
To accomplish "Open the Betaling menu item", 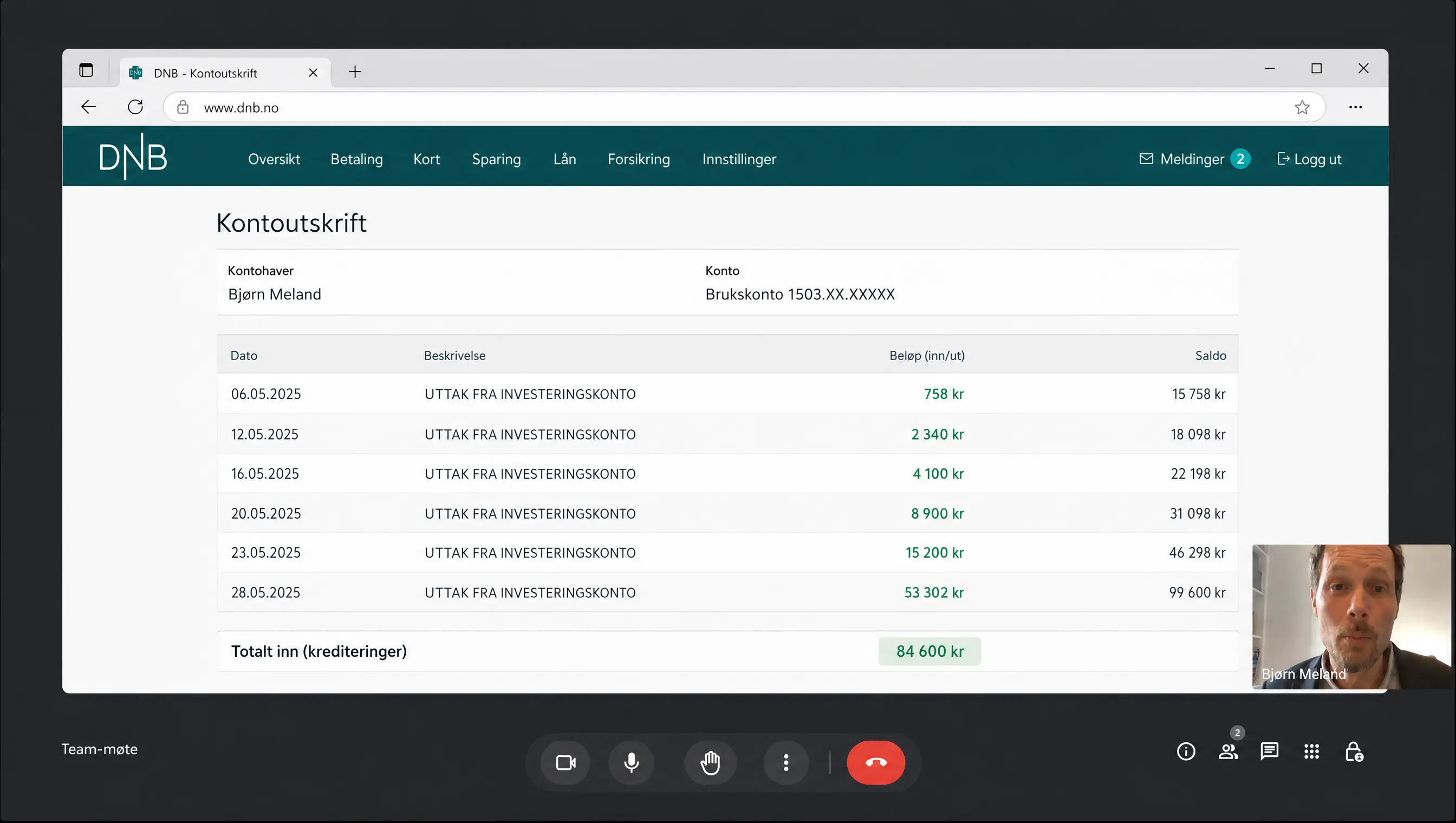I will (x=356, y=159).
